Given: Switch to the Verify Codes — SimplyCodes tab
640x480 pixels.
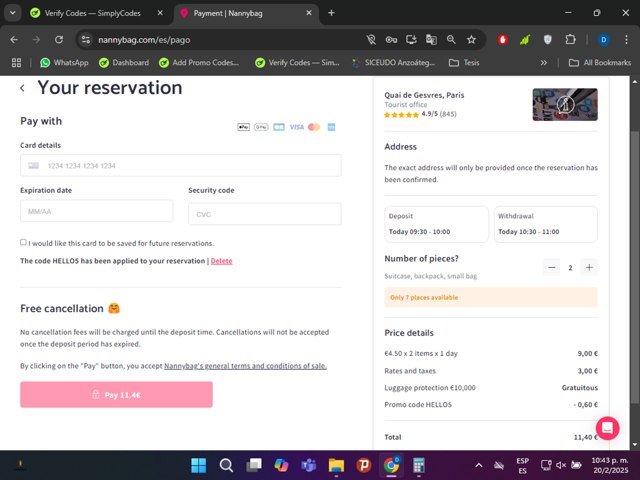Looking at the screenshot, I should click(x=92, y=13).
